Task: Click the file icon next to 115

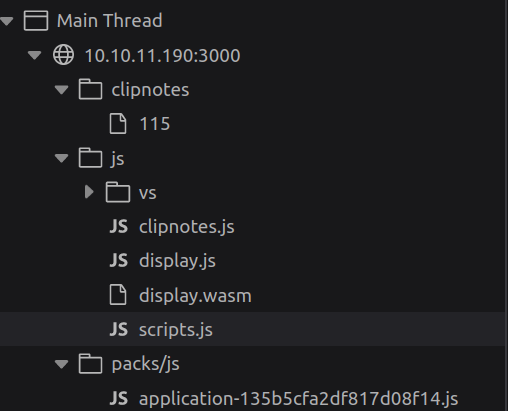Action: pyautogui.click(x=118, y=124)
